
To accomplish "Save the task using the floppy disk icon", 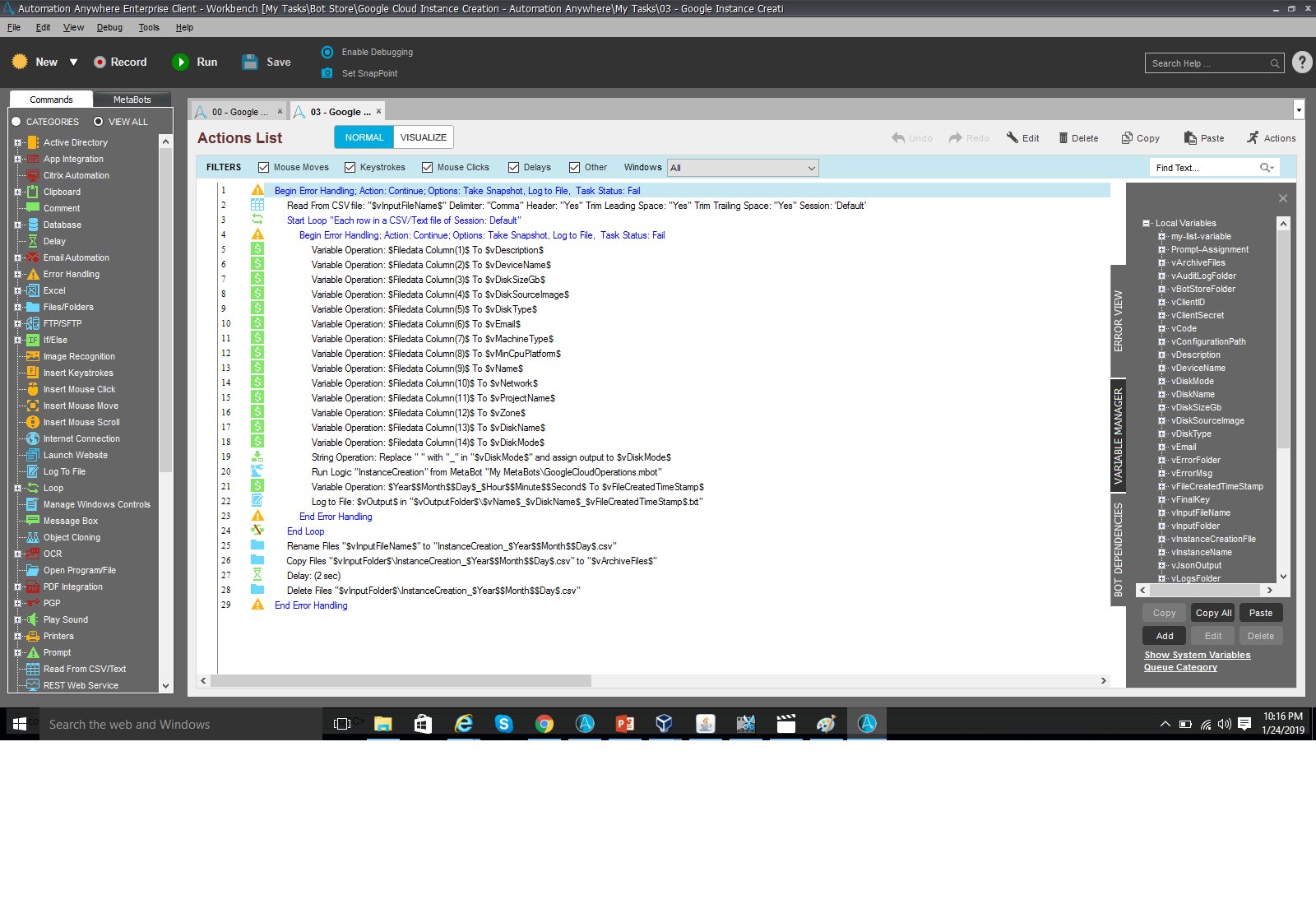I will coord(250,63).
